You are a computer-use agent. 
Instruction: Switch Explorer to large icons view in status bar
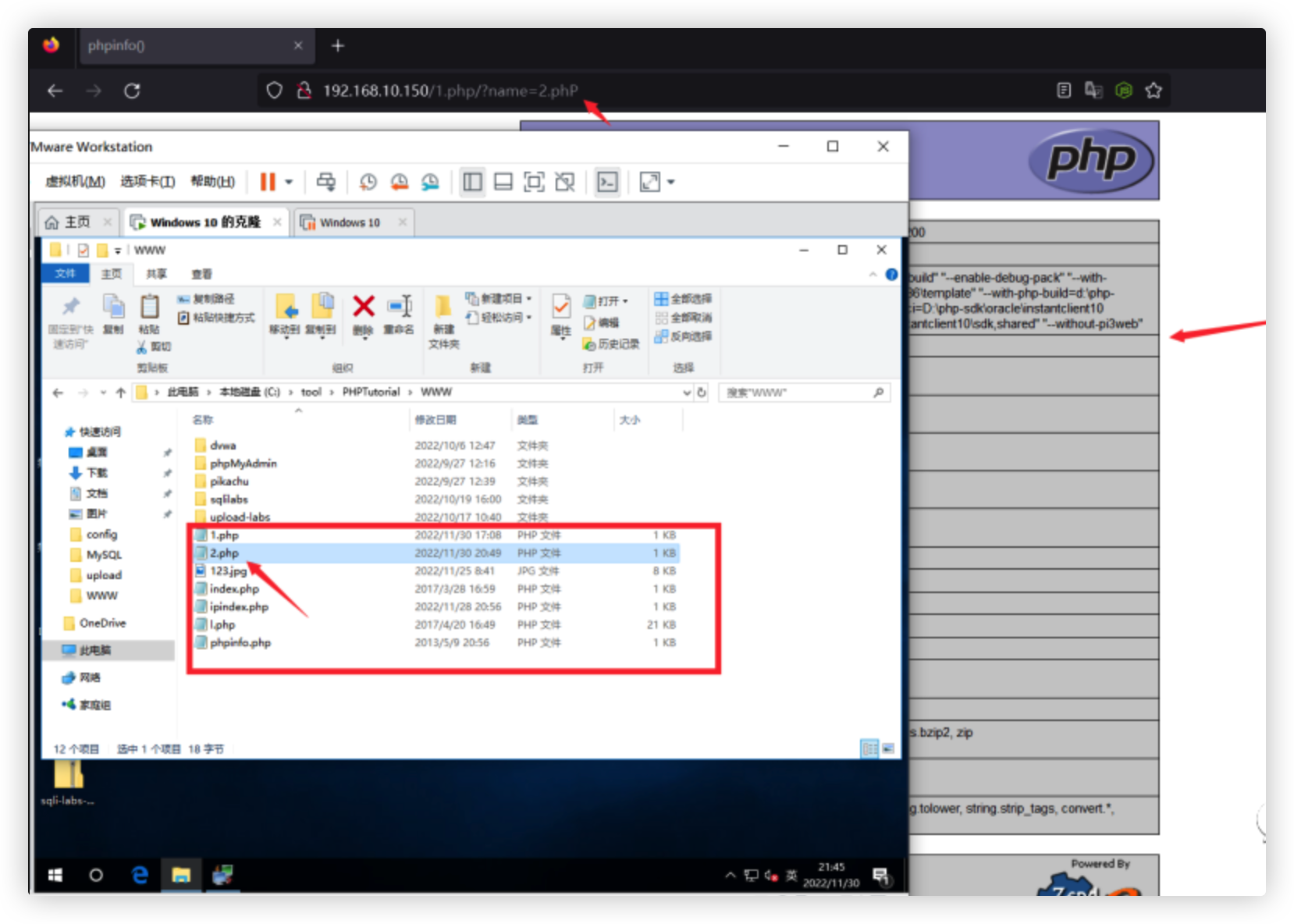click(888, 749)
